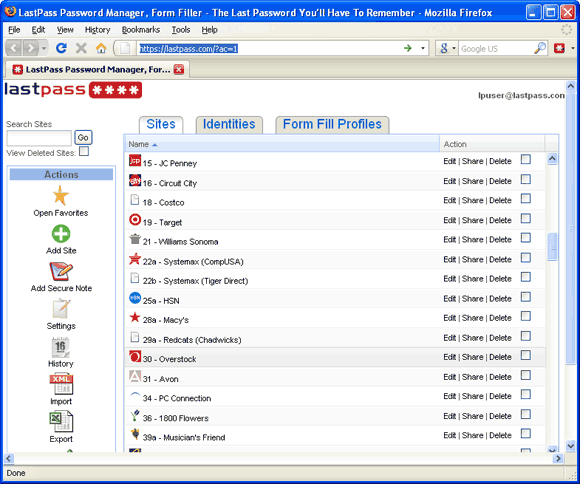Tick the checkbox for 19 - Target
Viewport: 580px width, 484px height.
pyautogui.click(x=526, y=218)
